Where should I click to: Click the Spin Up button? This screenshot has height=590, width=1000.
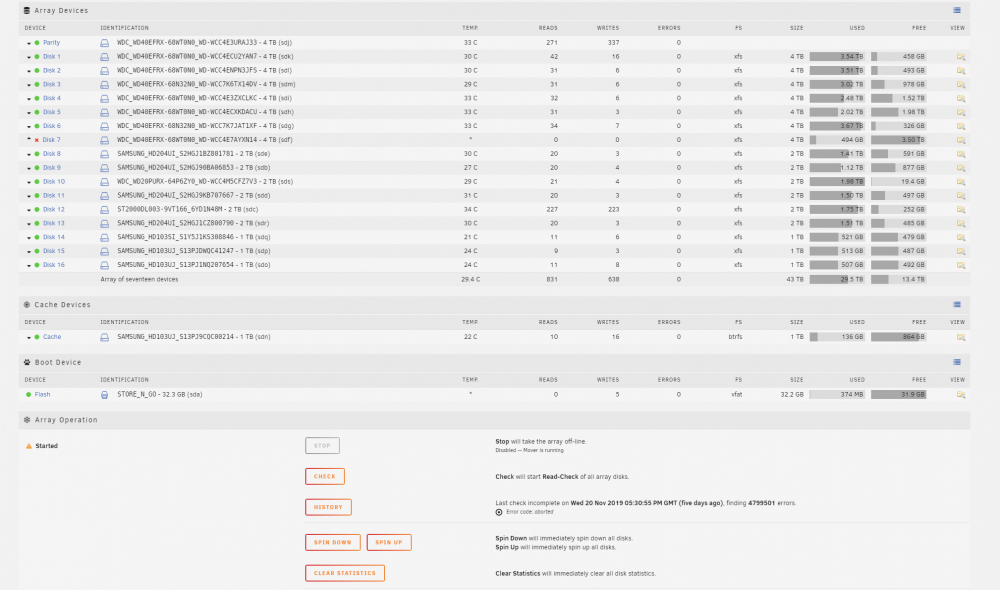coord(389,542)
